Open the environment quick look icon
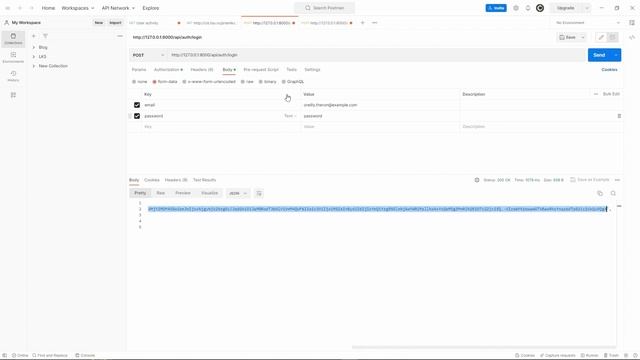 pyautogui.click(x=632, y=23)
